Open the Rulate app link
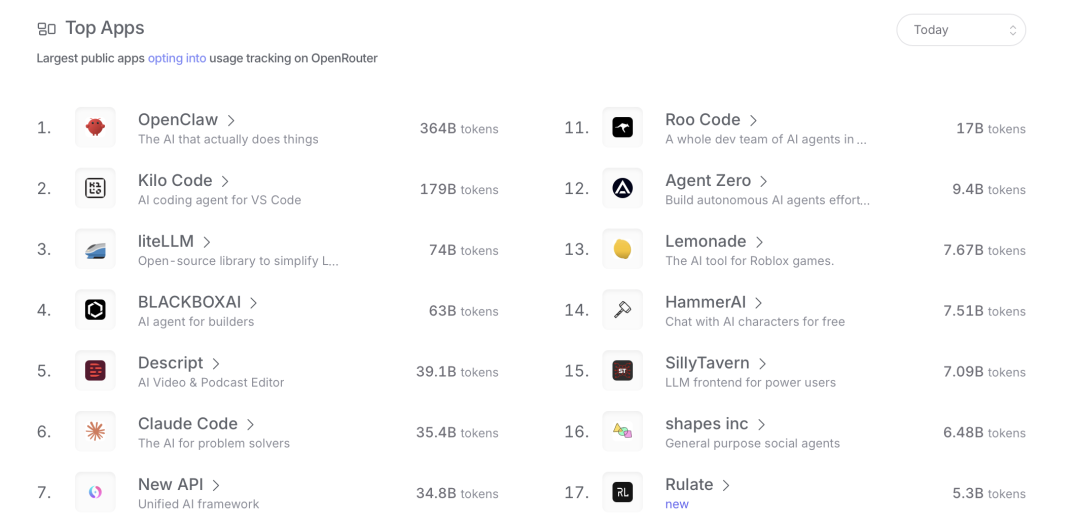The height and width of the screenshot is (526, 1080). pyautogui.click(x=689, y=485)
